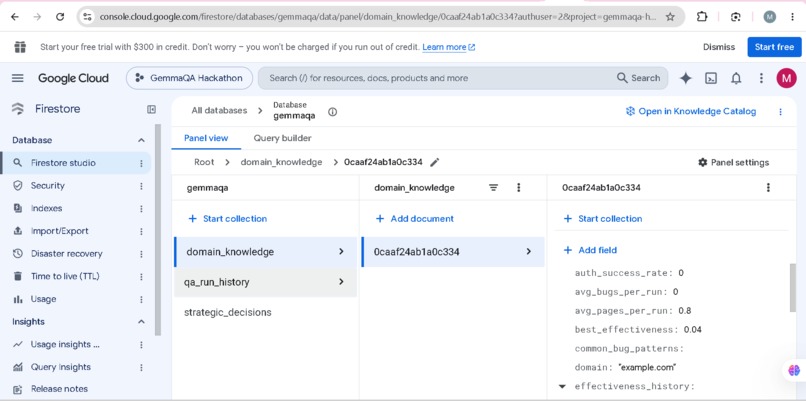The height and width of the screenshot is (401, 806).
Task: Open Panel settings
Action: point(734,162)
